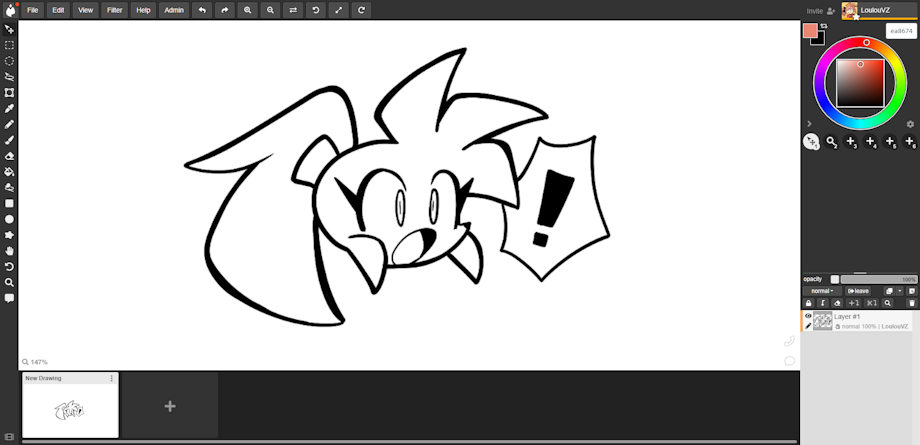This screenshot has height=445, width=920.
Task: Select the Transform tool
Action: tap(9, 92)
